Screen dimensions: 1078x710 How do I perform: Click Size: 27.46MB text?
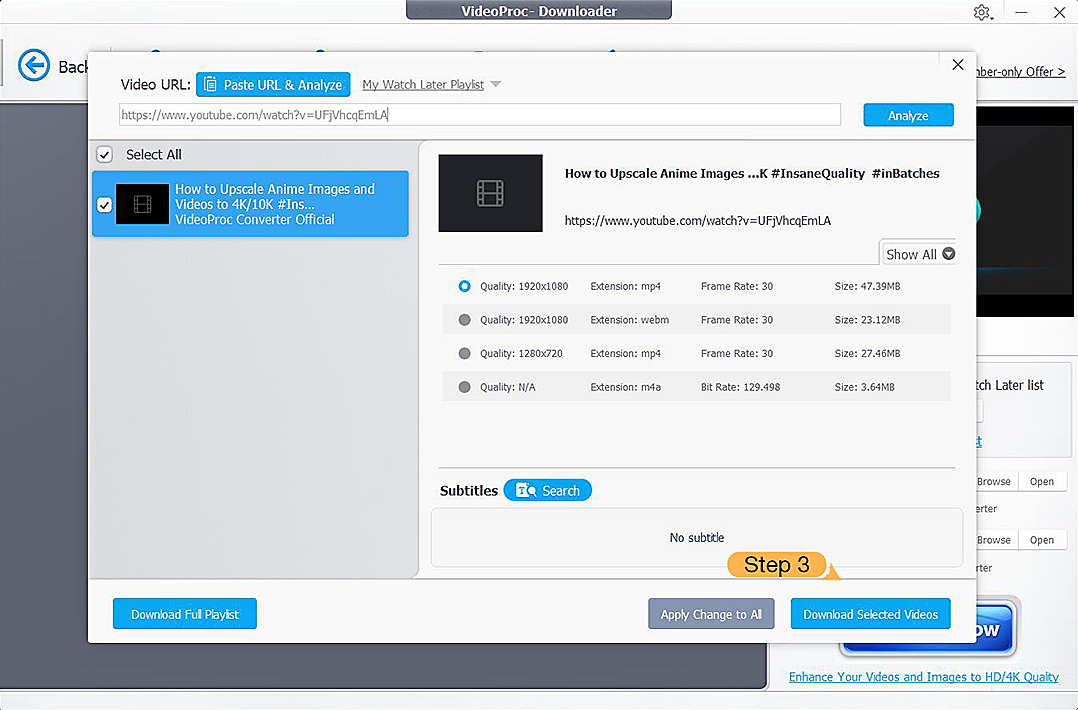(x=867, y=353)
